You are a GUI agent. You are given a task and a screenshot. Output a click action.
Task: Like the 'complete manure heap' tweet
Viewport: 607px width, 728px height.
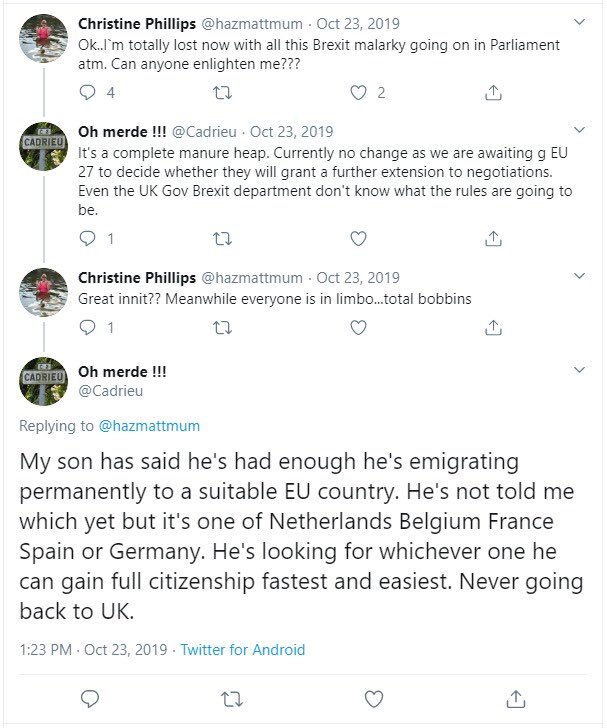click(358, 239)
